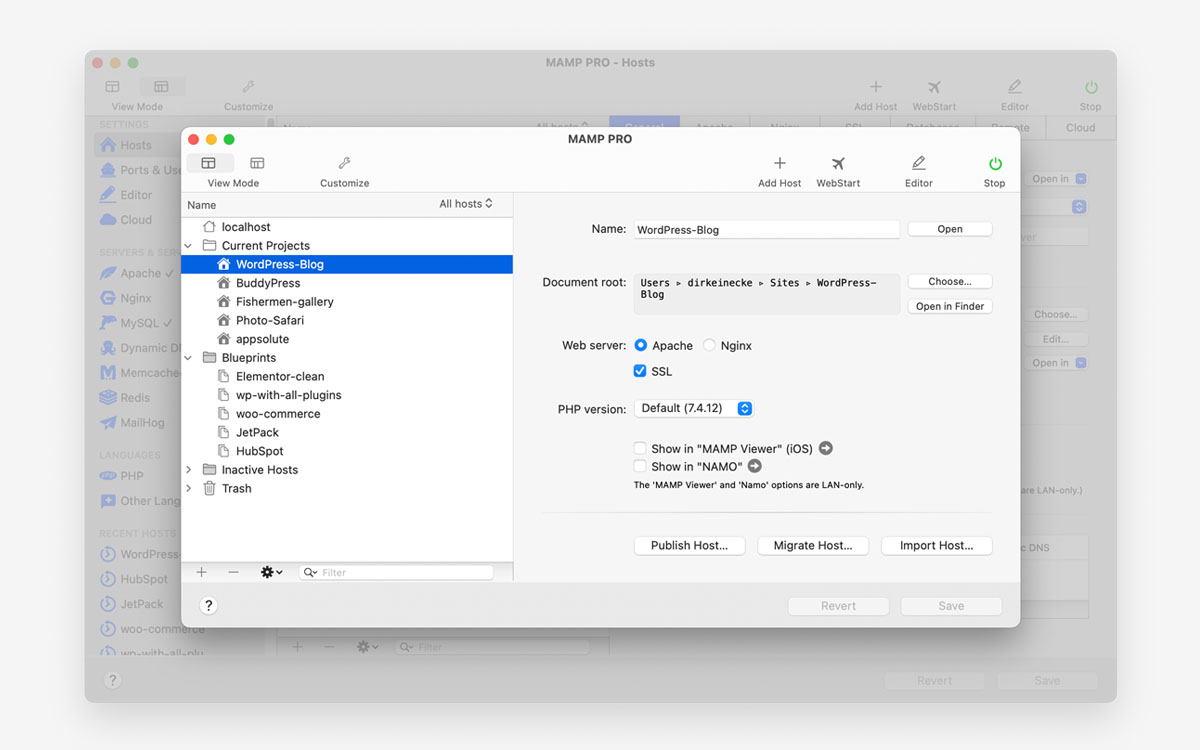Viewport: 1200px width, 750px height.
Task: Expand the Inactive Hosts group
Action: pyautogui.click(x=188, y=470)
